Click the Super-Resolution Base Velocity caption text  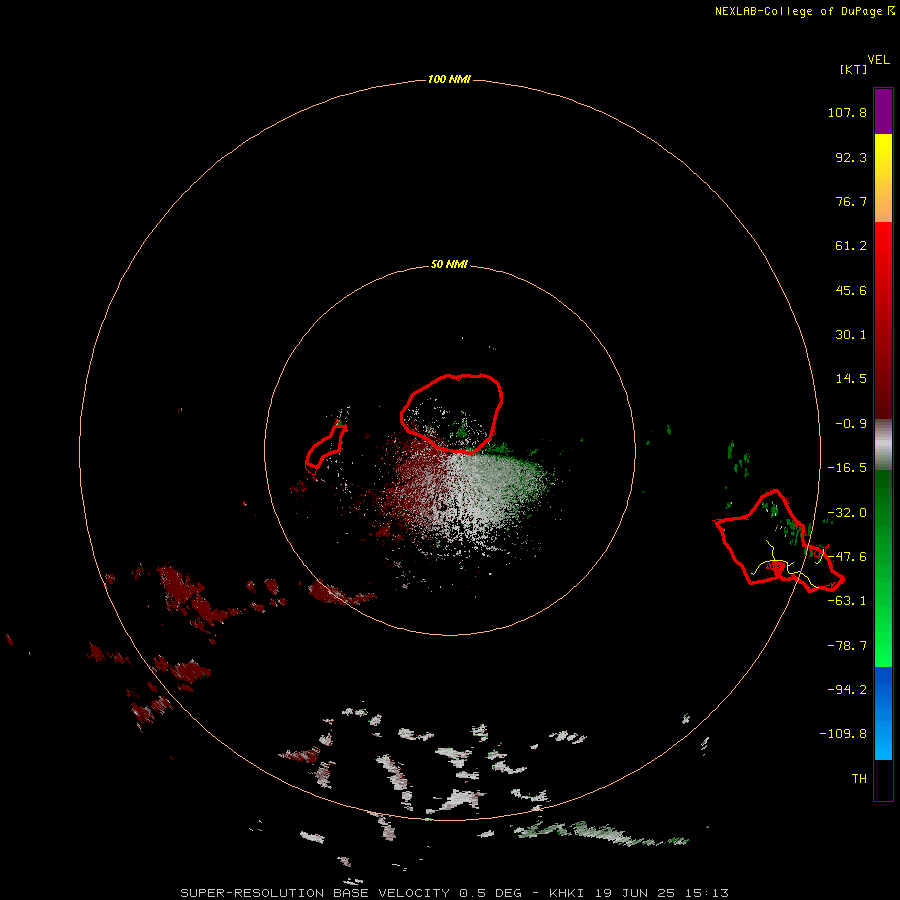[454, 893]
